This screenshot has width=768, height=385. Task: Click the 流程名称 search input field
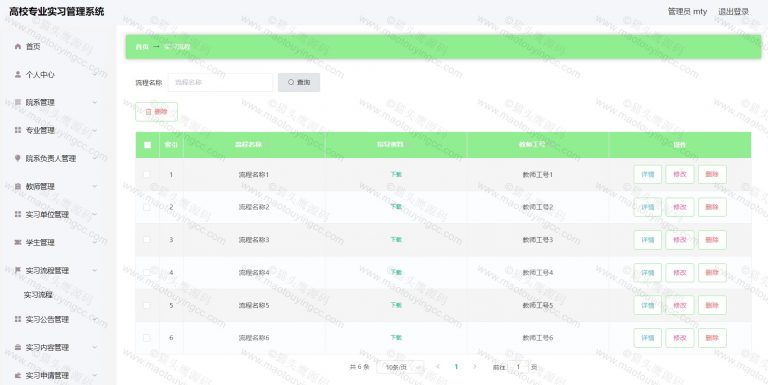click(x=220, y=82)
